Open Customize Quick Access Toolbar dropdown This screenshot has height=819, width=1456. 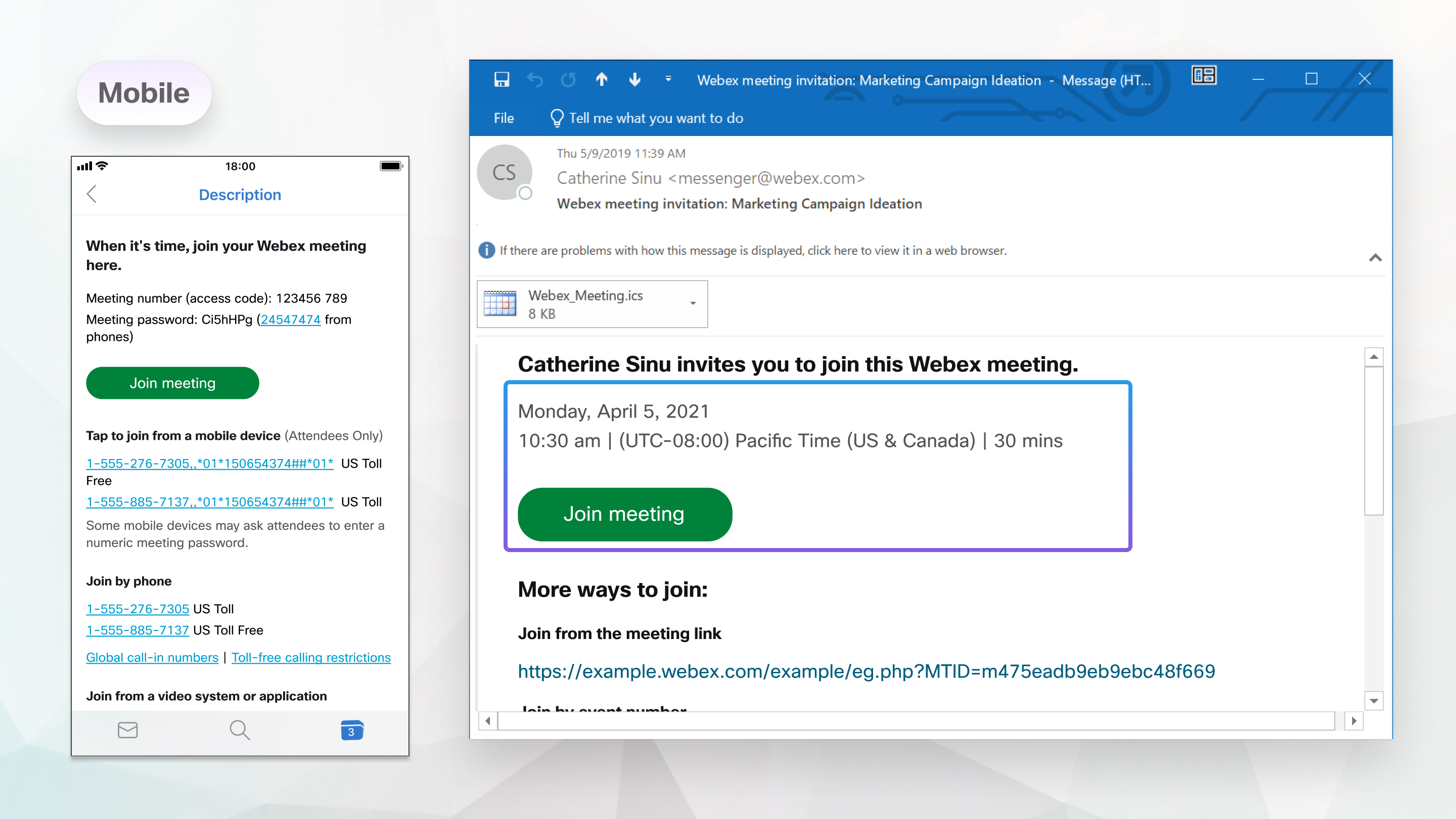tap(668, 79)
